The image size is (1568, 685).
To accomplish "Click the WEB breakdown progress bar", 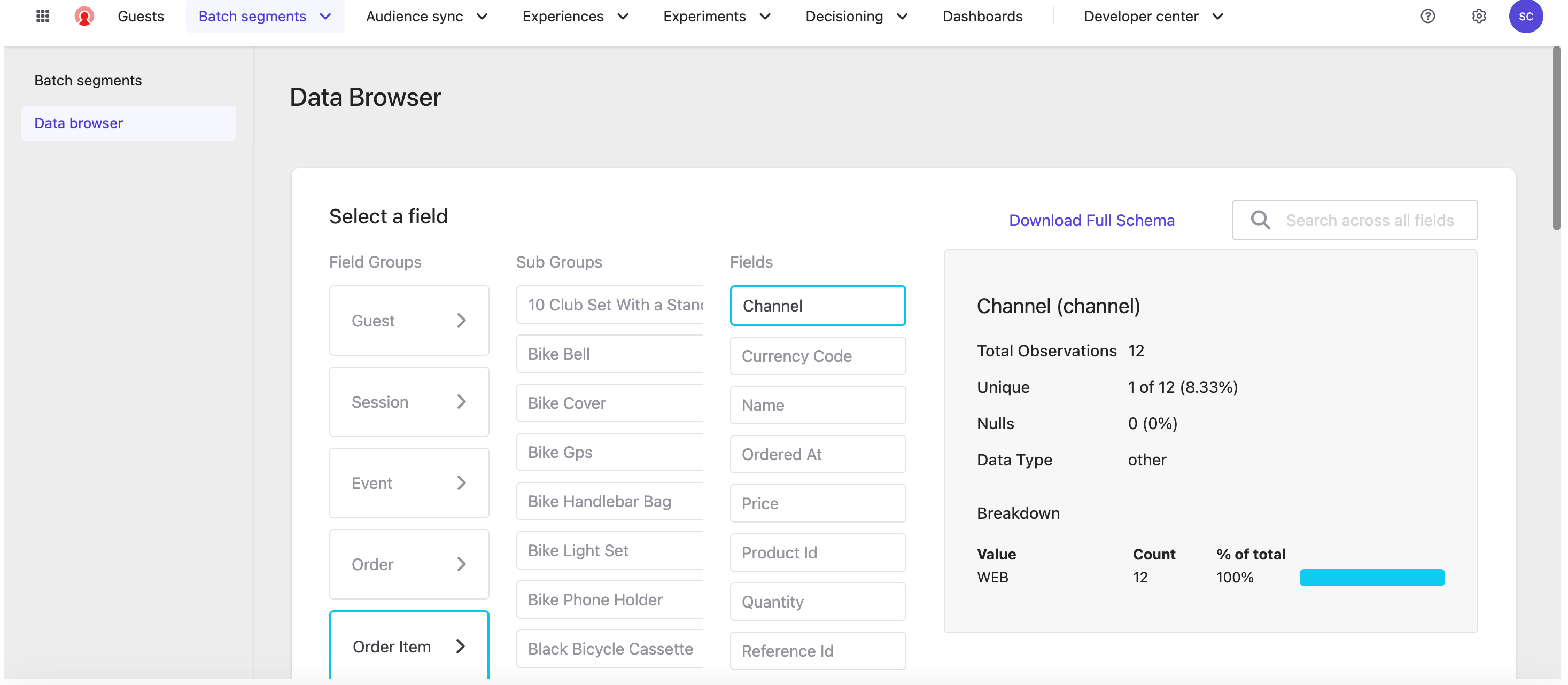I will tap(1371, 577).
